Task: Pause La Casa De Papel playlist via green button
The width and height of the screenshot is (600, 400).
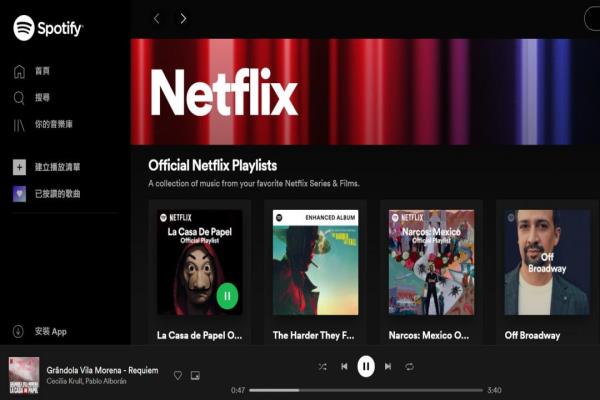Action: (227, 295)
